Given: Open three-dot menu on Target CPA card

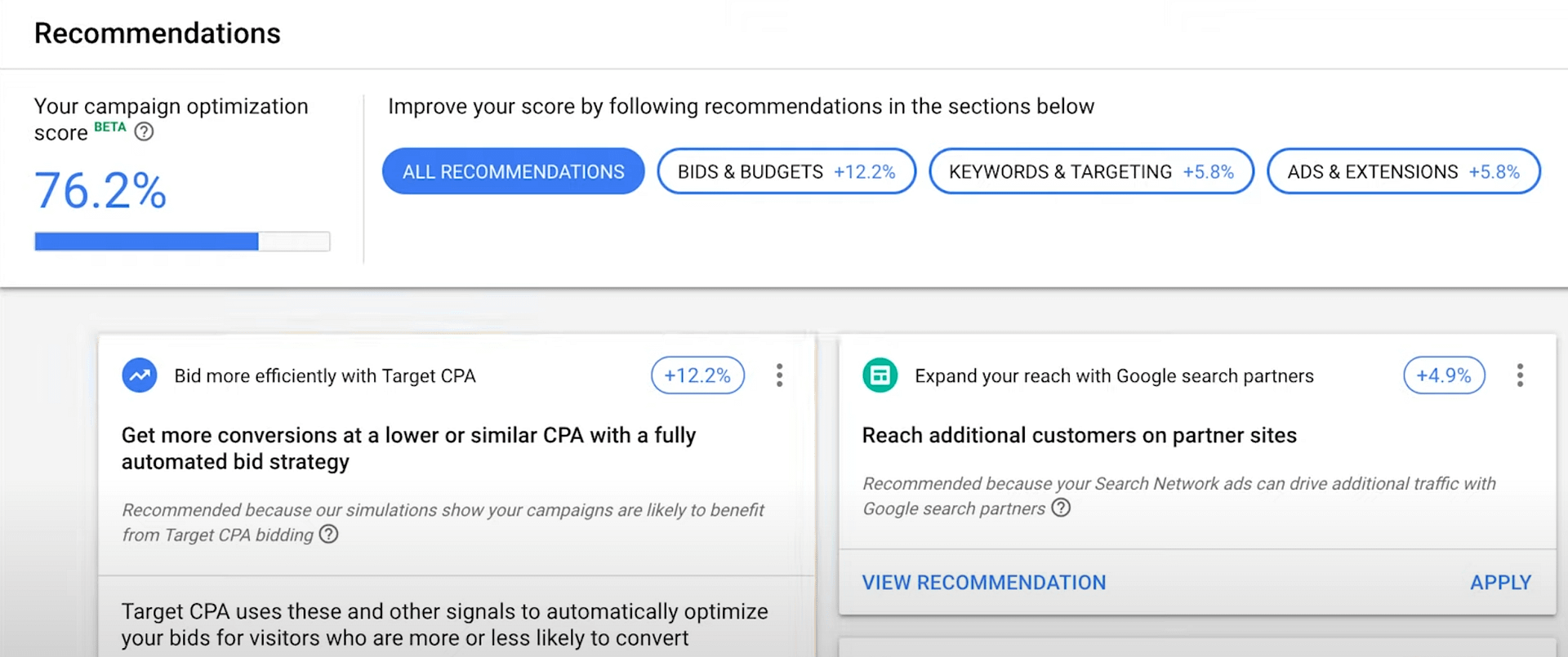Looking at the screenshot, I should pyautogui.click(x=779, y=375).
